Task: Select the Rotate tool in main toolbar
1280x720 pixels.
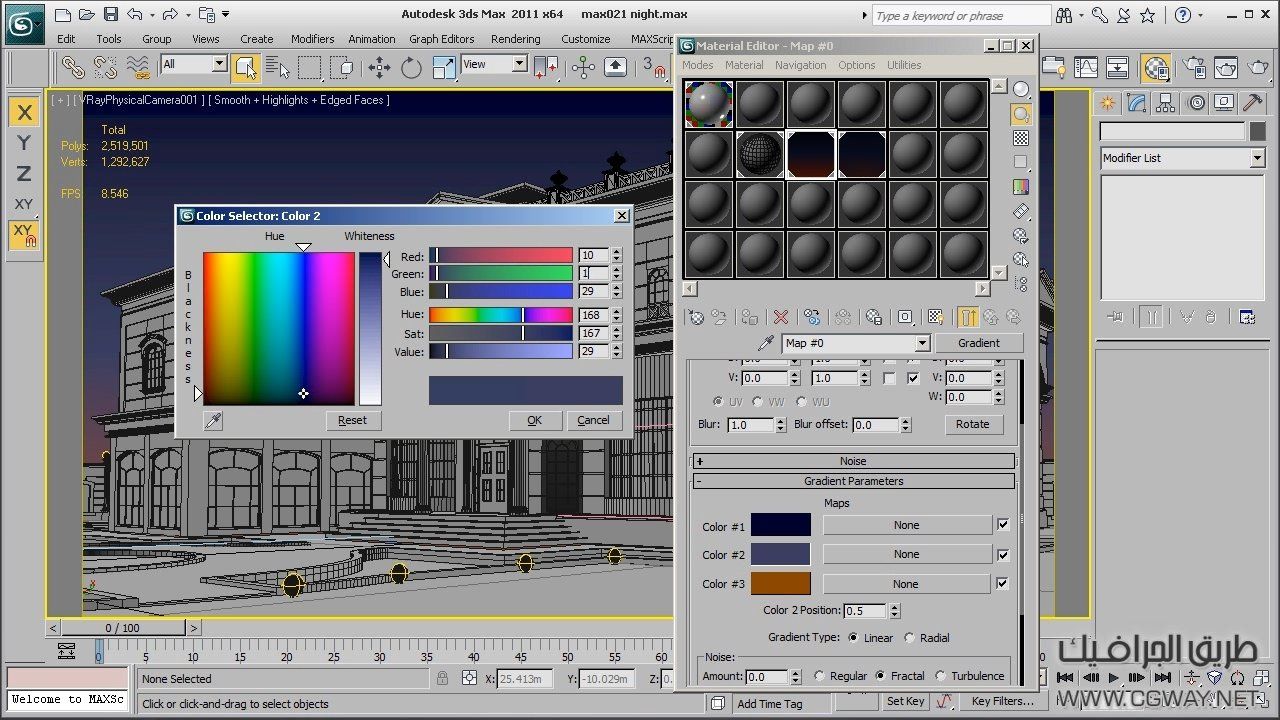Action: click(411, 67)
